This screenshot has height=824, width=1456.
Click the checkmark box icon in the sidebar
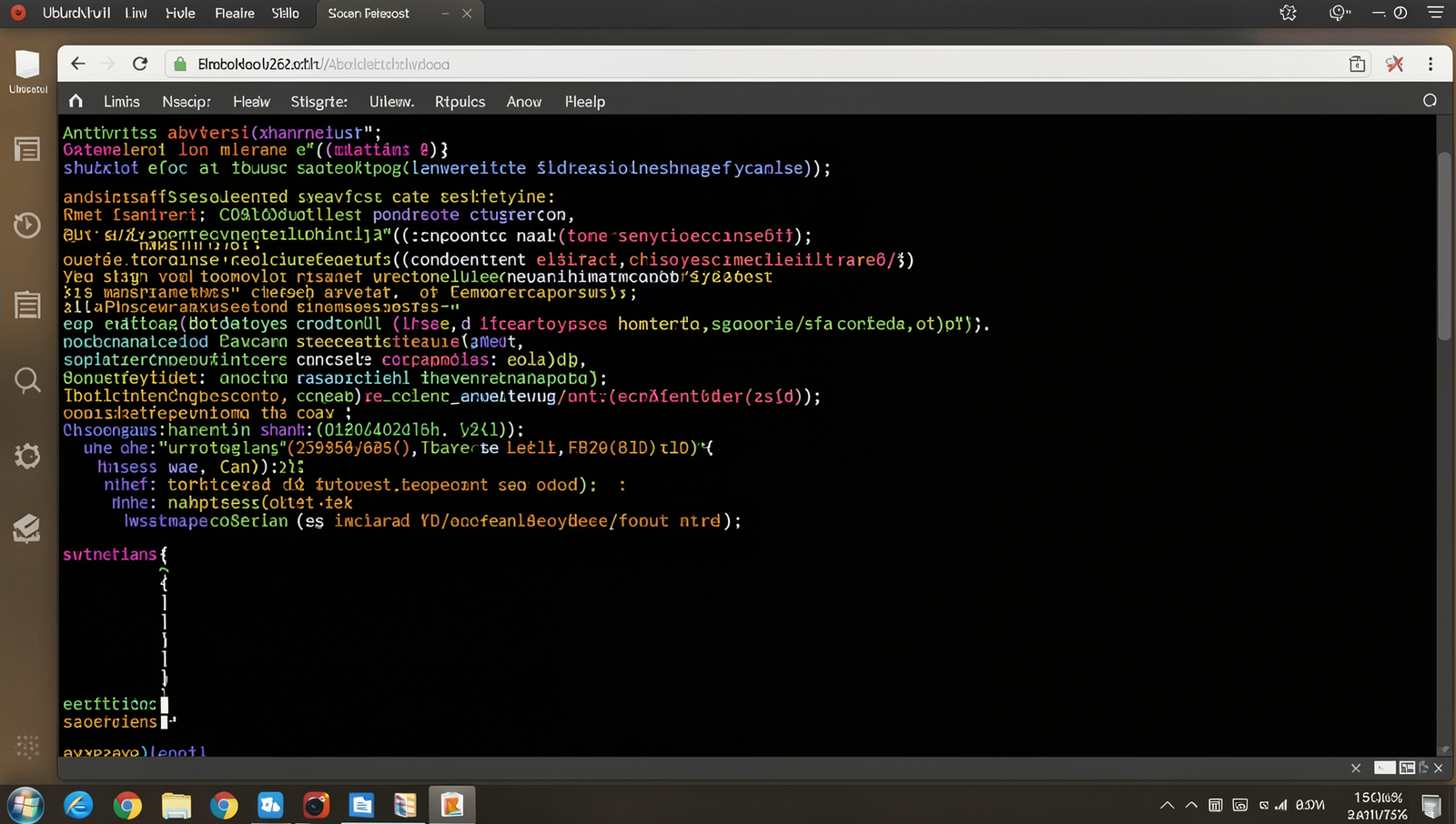click(x=27, y=528)
